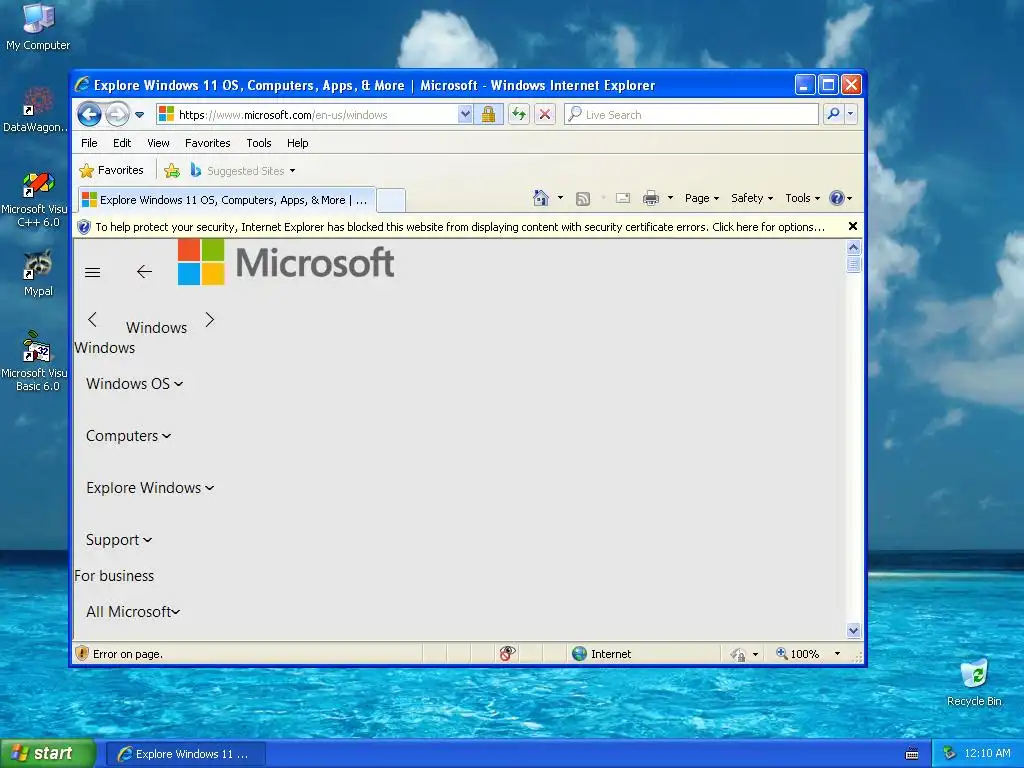Expand the Computers menu
This screenshot has height=768, width=1024.
click(129, 436)
